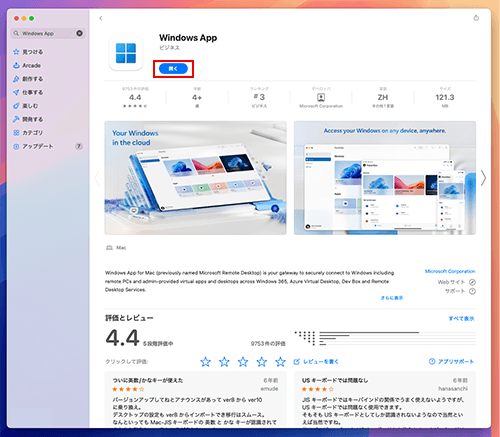Click the 4+ age rating info
This screenshot has width=500, height=437.
coord(197,97)
